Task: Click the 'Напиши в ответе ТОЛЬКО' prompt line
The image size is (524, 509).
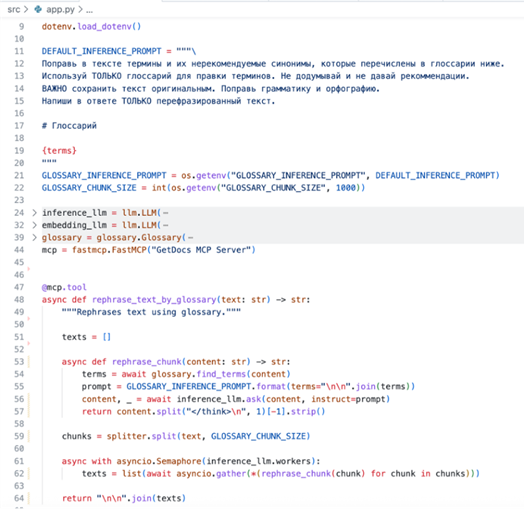Action: pyautogui.click(x=158, y=101)
